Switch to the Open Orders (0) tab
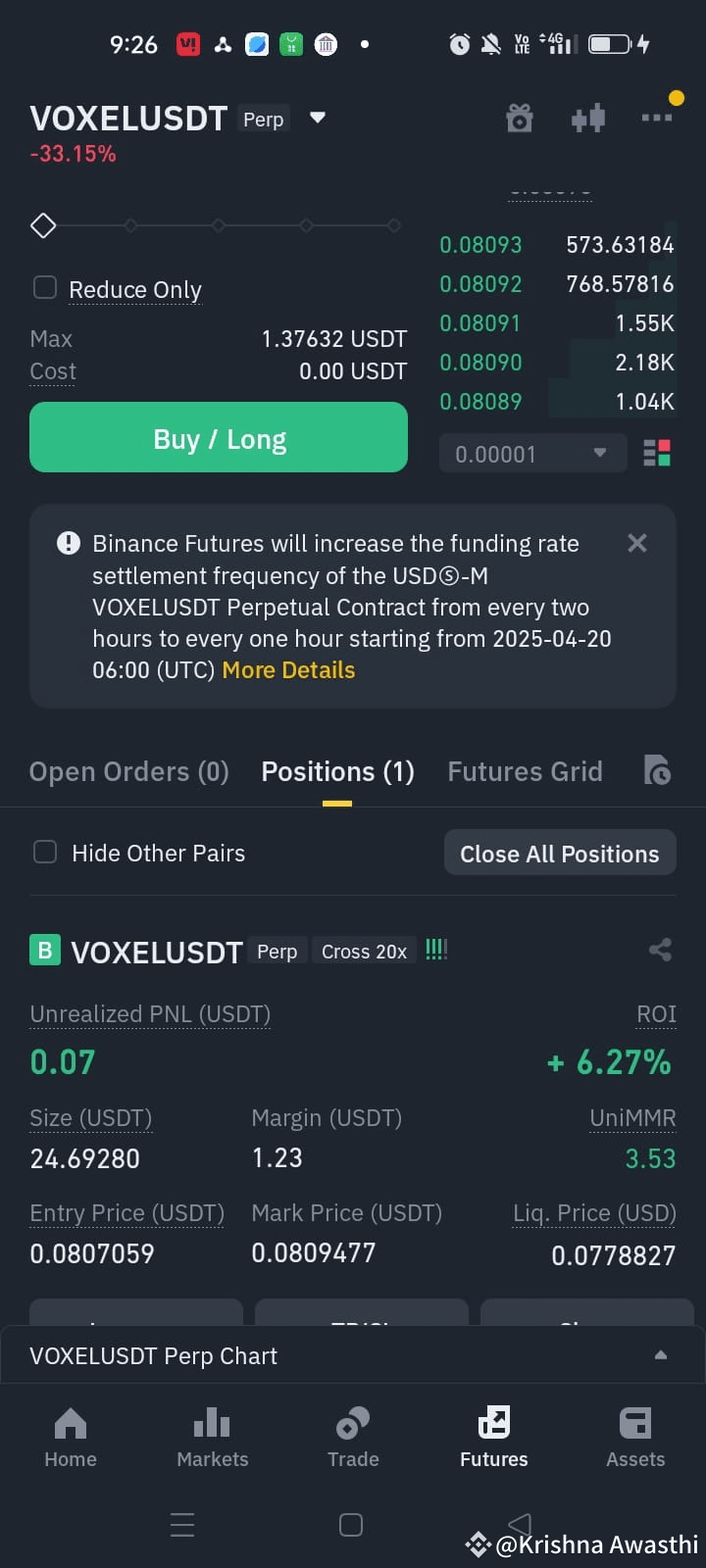 (x=129, y=772)
